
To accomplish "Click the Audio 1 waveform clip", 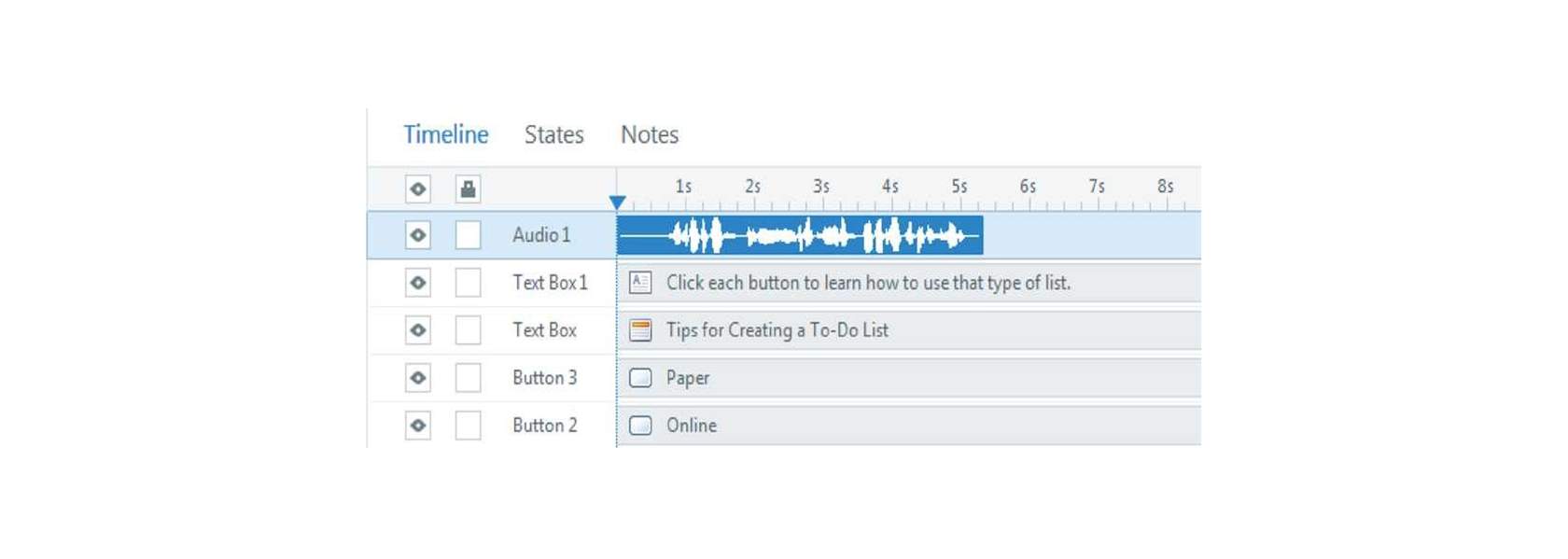I will [x=800, y=235].
